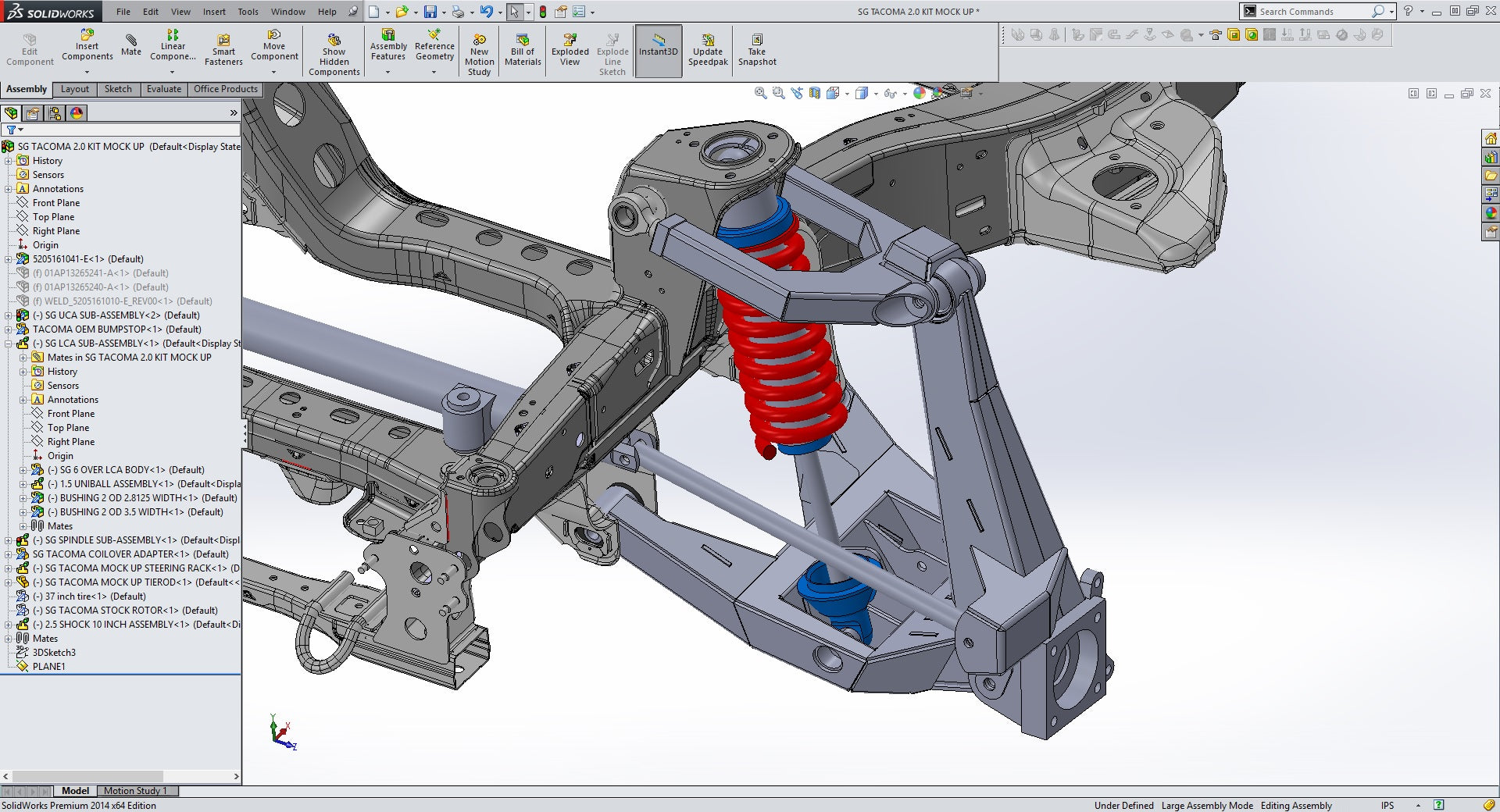Switch to the Sketch tab

click(x=118, y=89)
